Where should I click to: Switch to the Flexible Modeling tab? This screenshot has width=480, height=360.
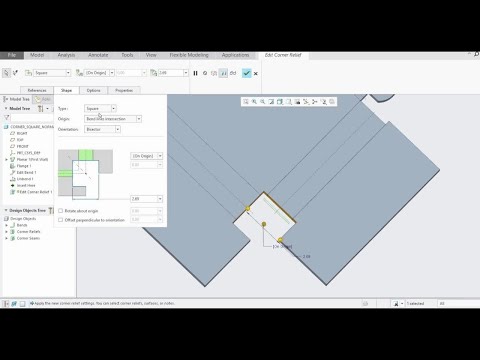click(x=189, y=55)
